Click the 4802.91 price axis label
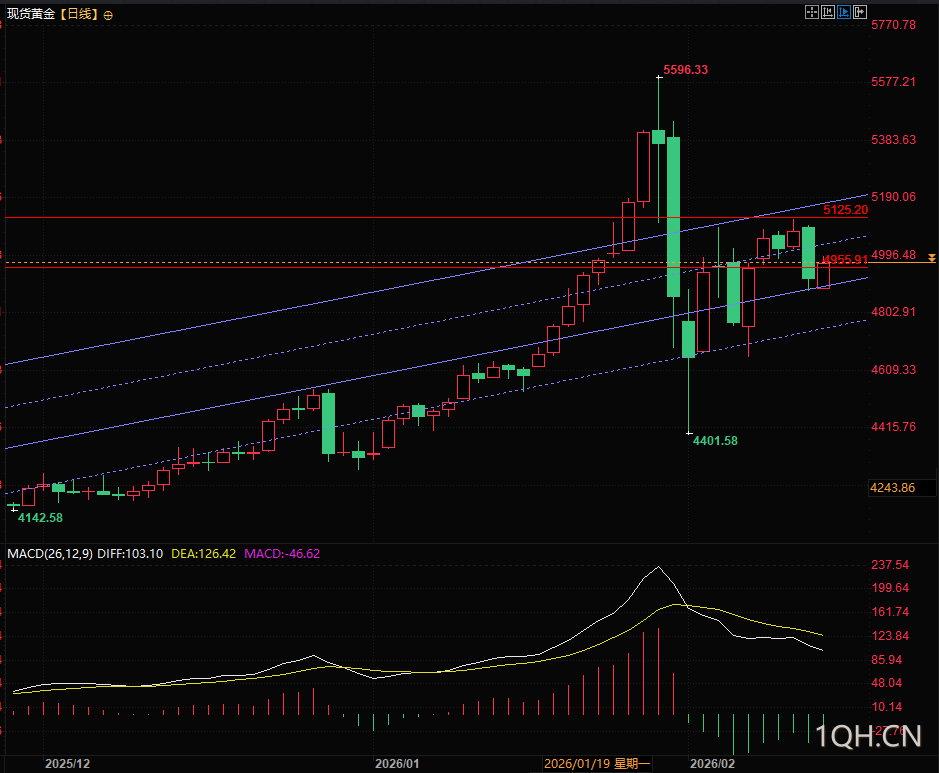Image resolution: width=939 pixels, height=773 pixels. coord(893,311)
